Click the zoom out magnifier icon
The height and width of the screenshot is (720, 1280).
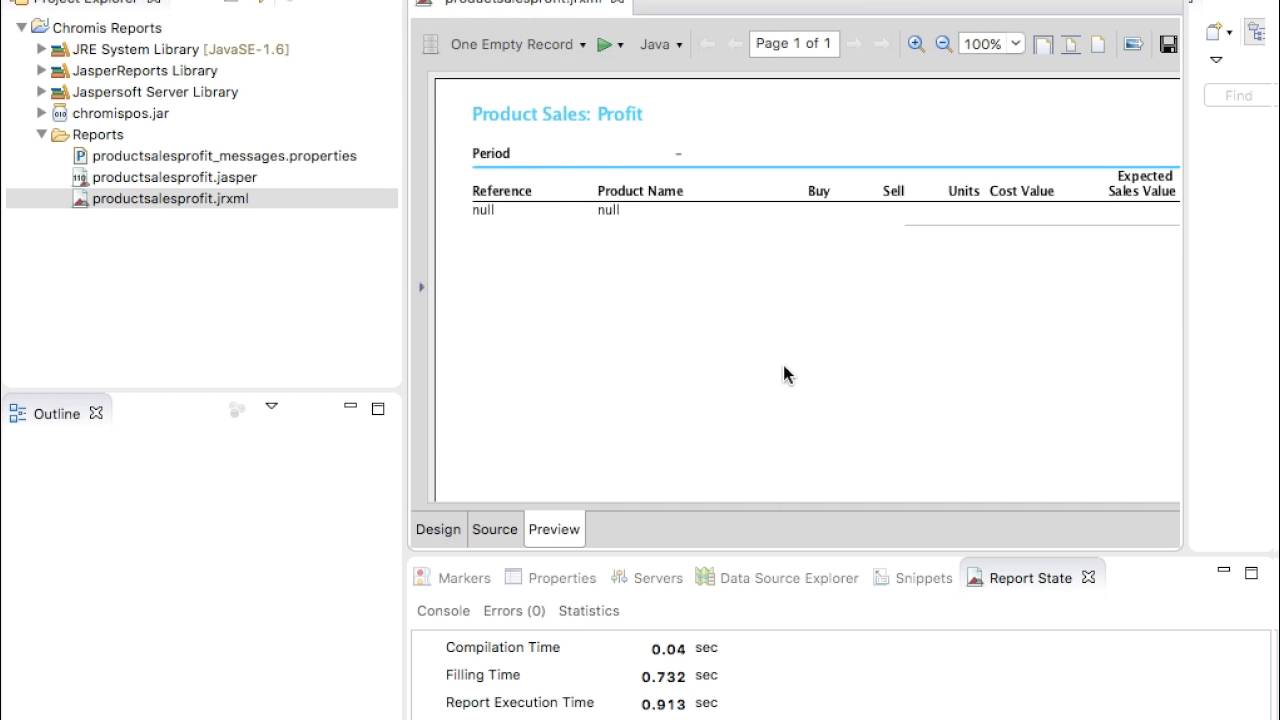coord(943,44)
